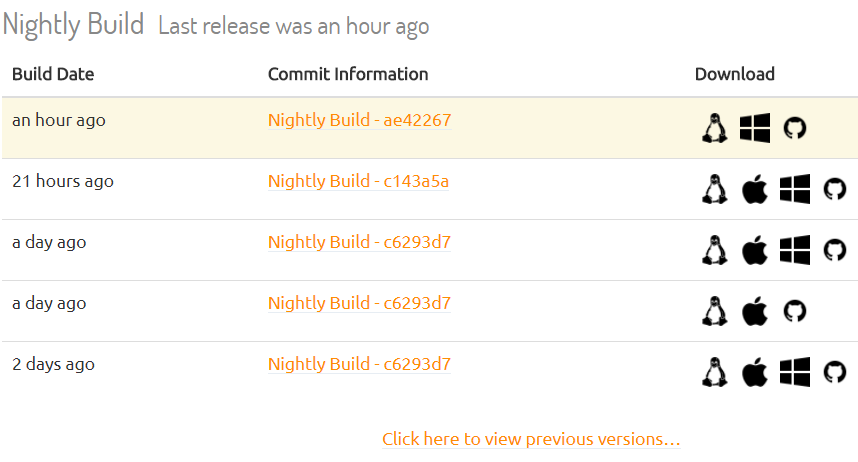Click here to view previous versions link
The height and width of the screenshot is (462, 858).
[531, 439]
